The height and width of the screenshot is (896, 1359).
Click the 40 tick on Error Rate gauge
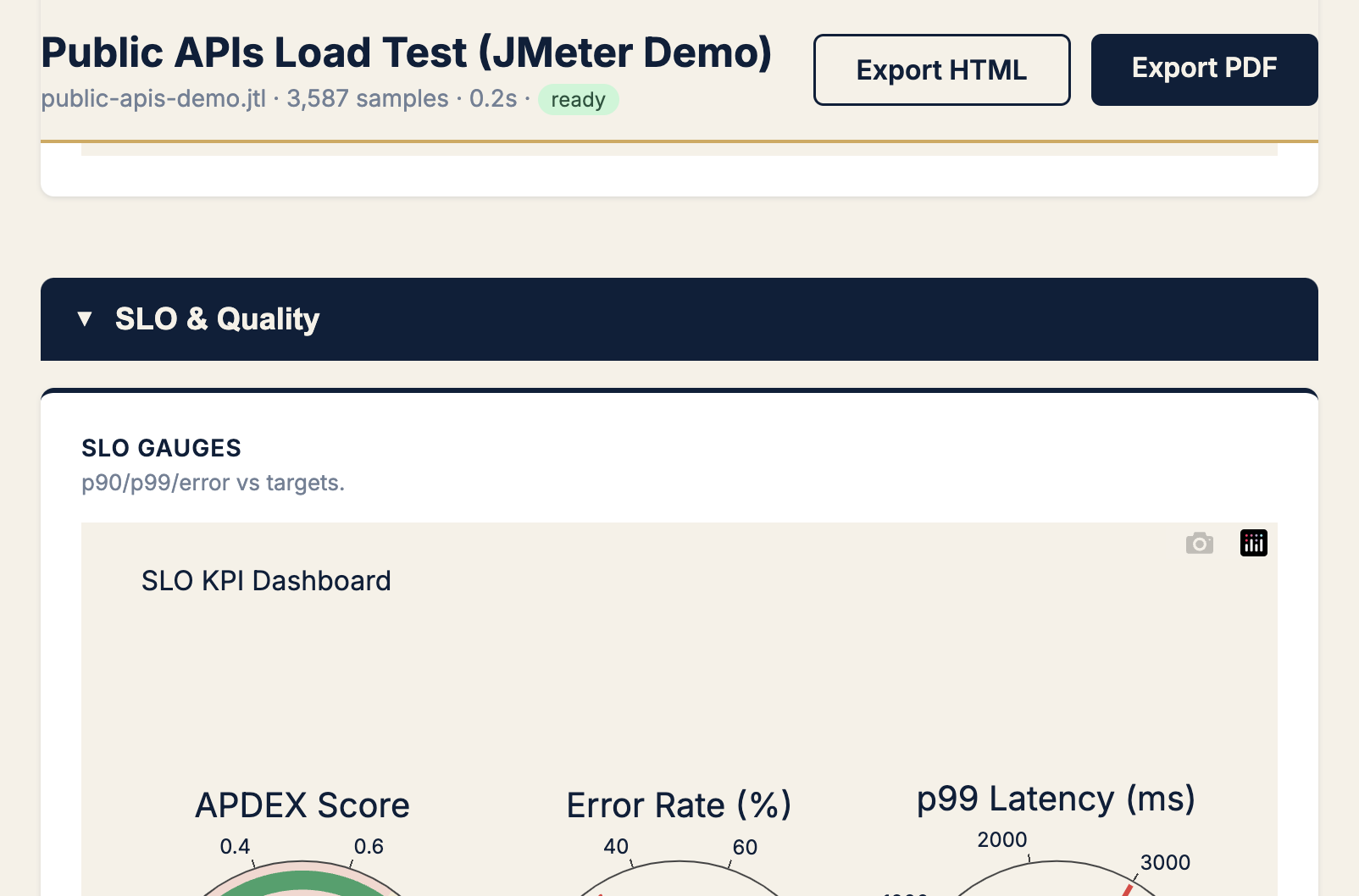click(x=616, y=846)
